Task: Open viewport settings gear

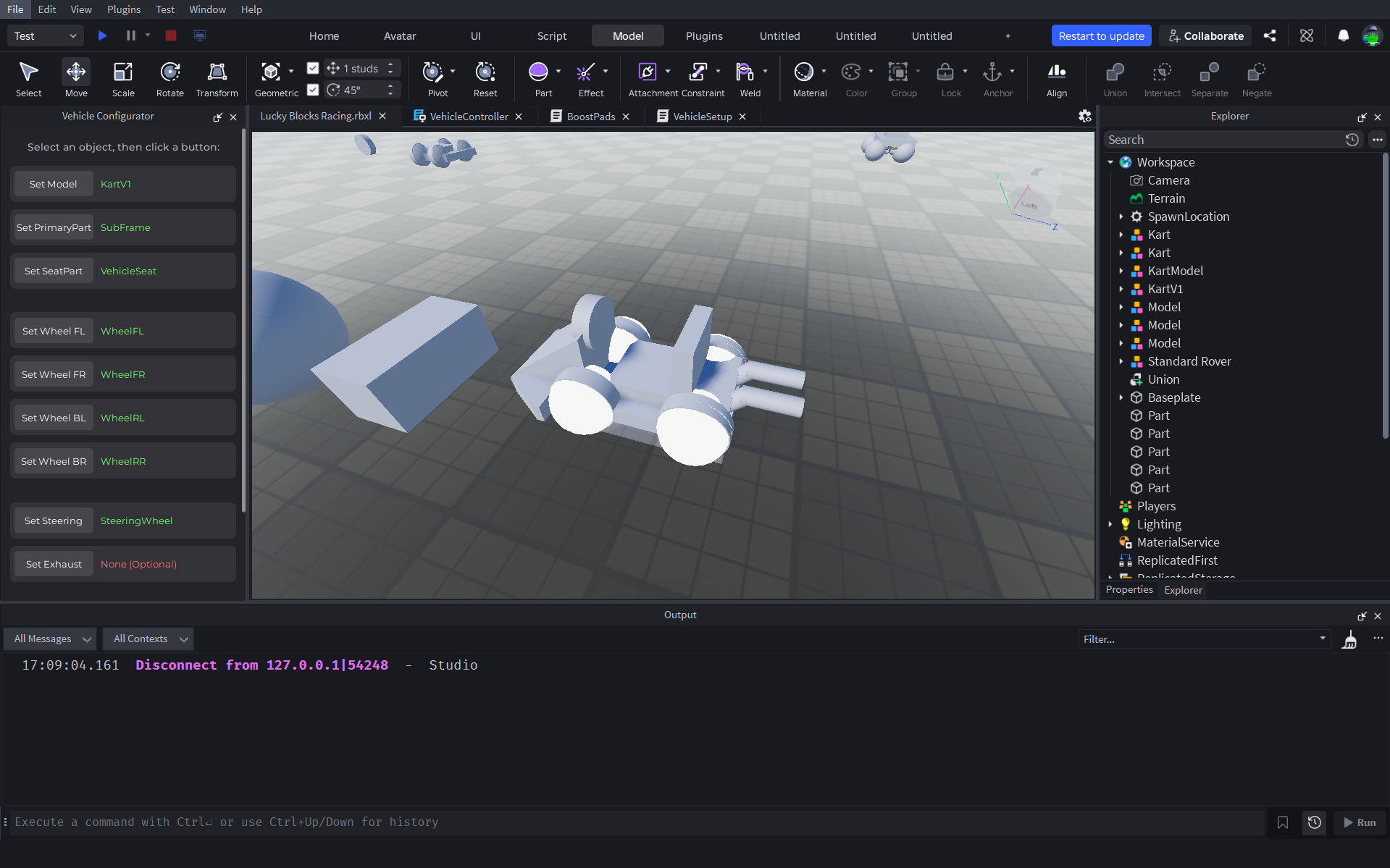Action: 1084,116
